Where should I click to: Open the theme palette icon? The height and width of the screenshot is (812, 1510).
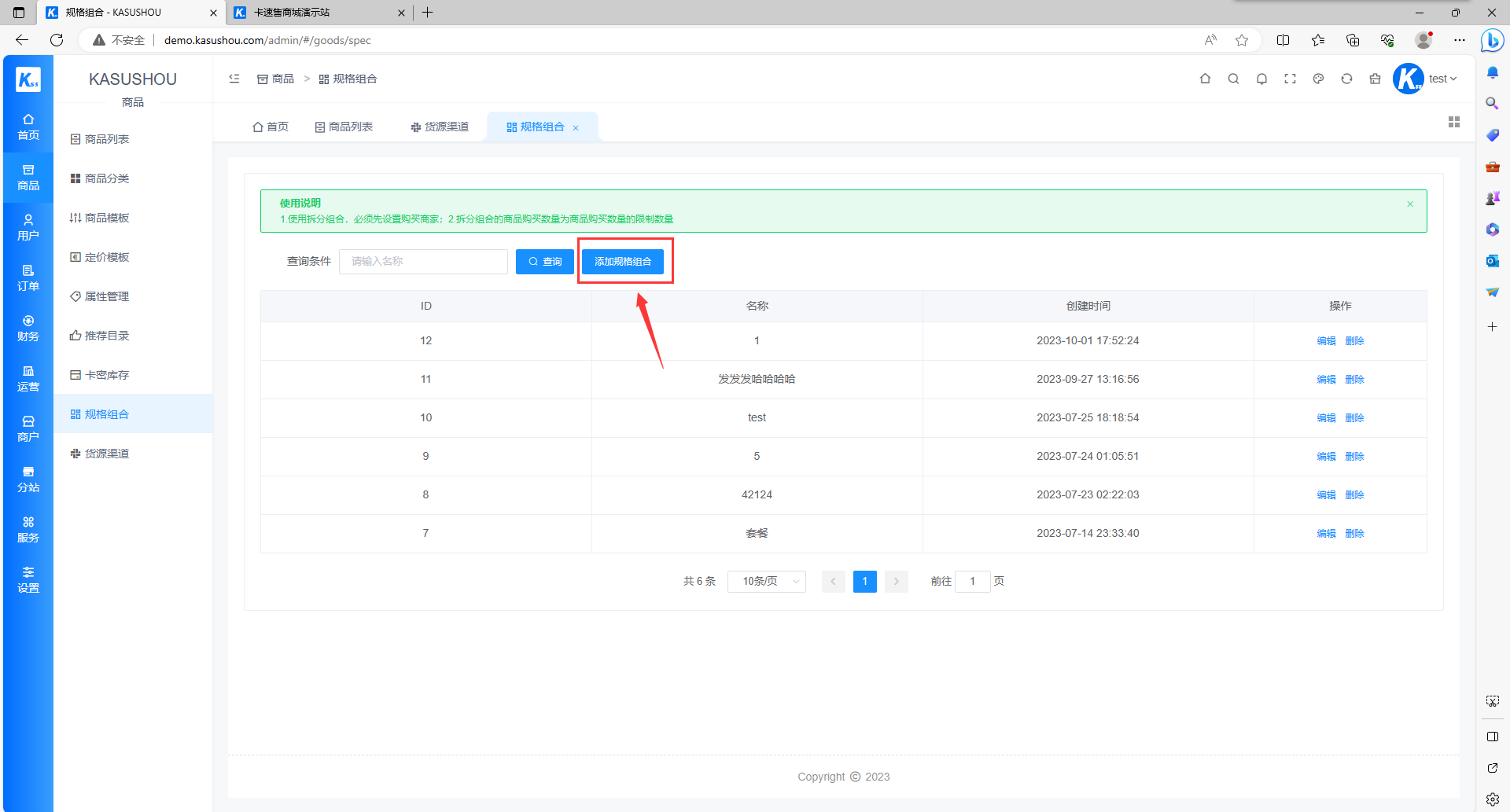point(1318,79)
